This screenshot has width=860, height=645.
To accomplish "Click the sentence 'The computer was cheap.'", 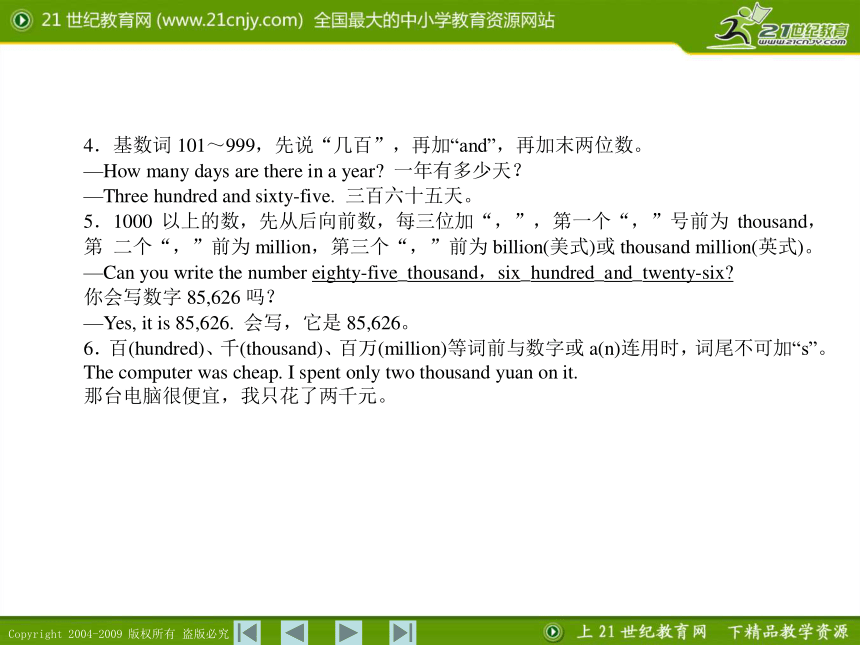I will [x=183, y=372].
